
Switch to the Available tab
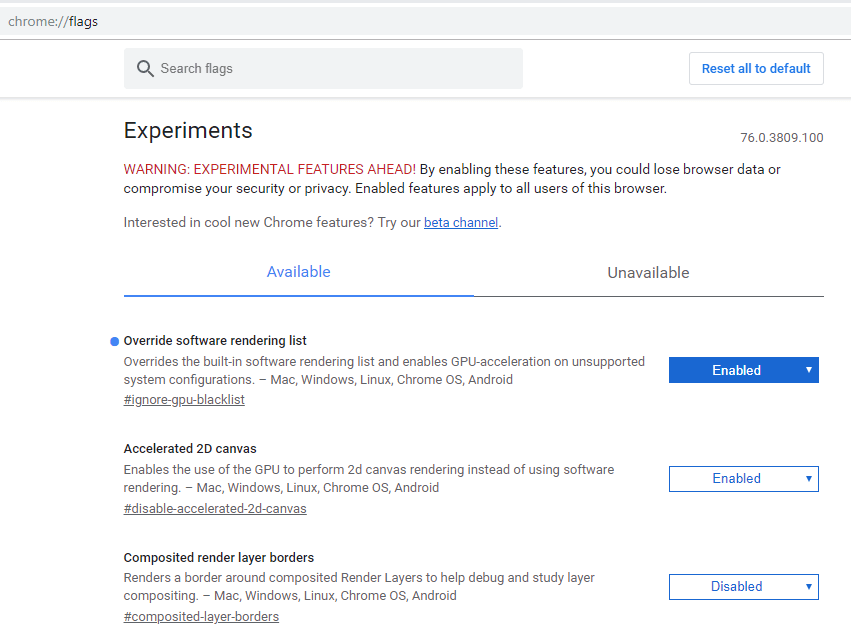[x=298, y=272]
